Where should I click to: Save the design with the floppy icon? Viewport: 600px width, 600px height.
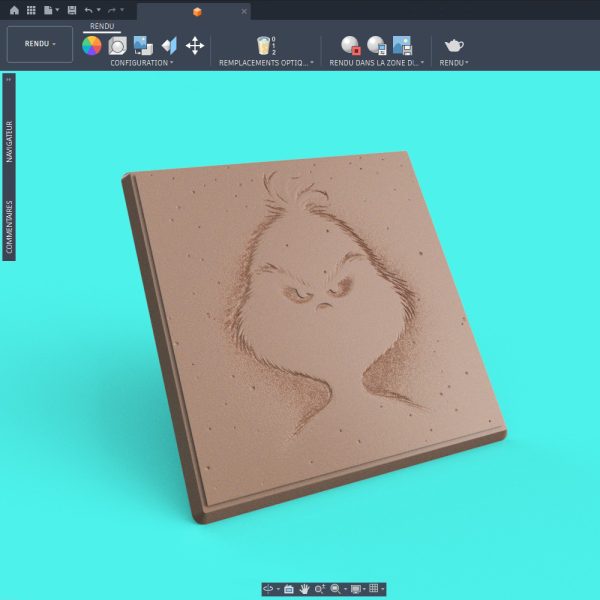click(x=72, y=10)
